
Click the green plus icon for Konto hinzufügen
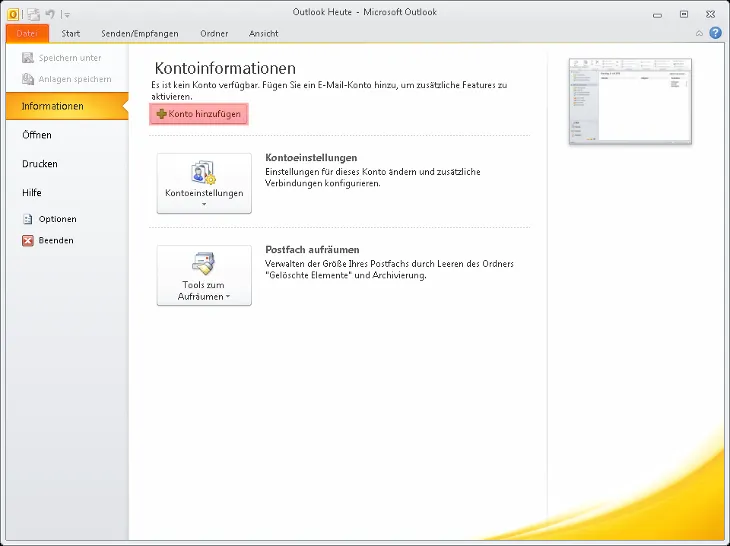pyautogui.click(x=161, y=115)
